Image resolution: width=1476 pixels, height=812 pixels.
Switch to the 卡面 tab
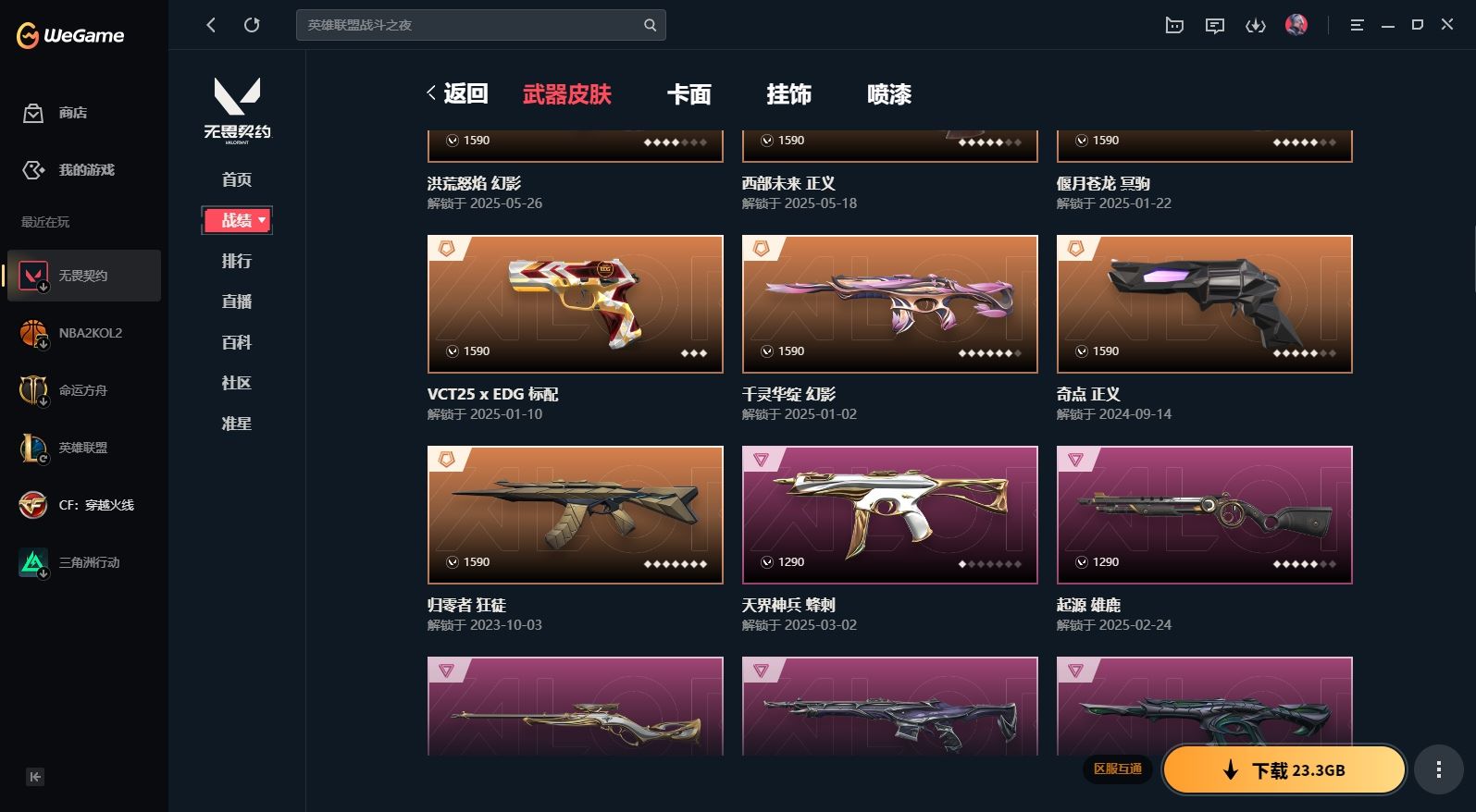pyautogui.click(x=689, y=94)
